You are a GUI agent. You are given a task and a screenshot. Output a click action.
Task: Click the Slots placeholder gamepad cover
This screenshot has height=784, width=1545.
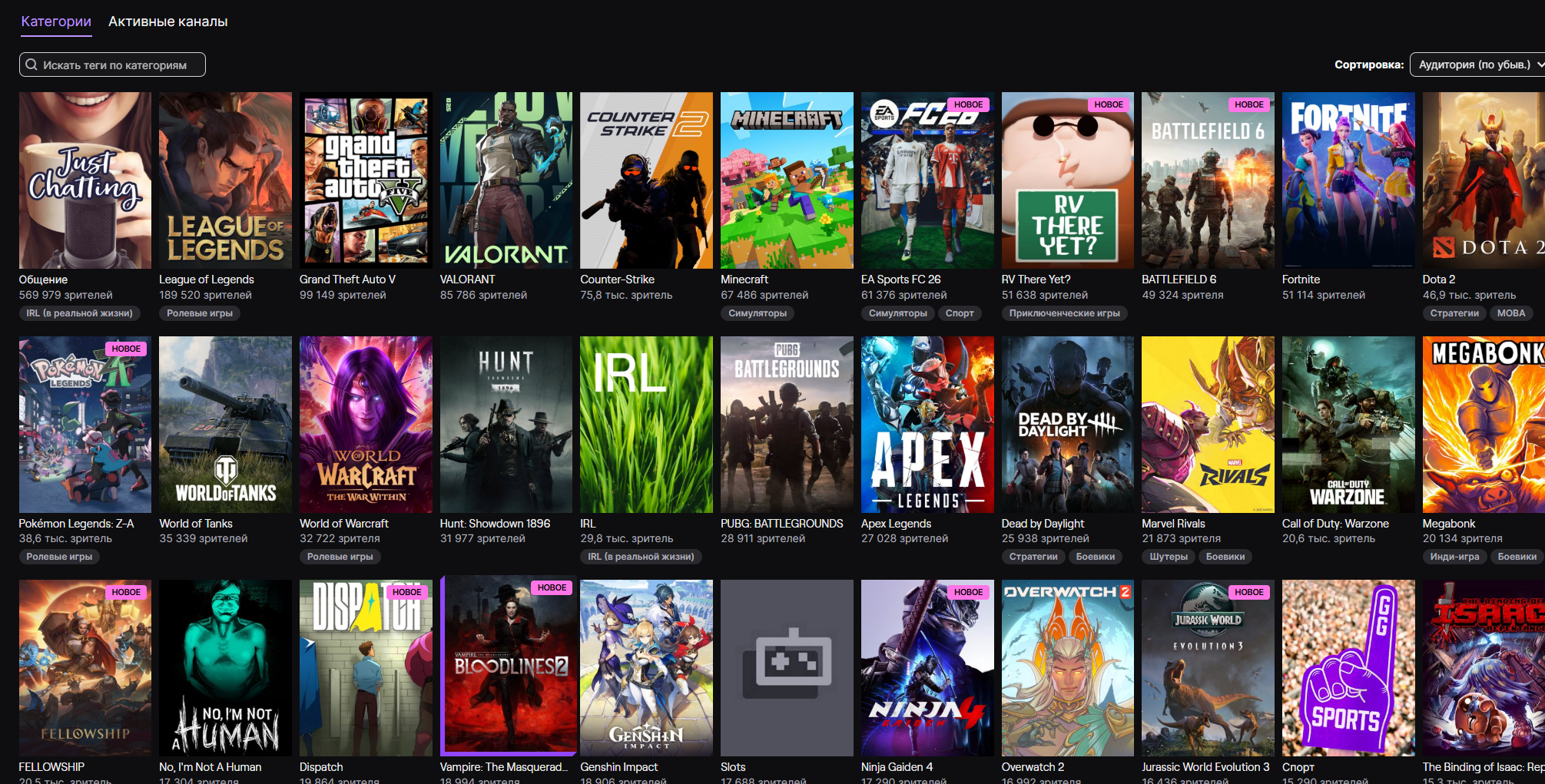787,668
